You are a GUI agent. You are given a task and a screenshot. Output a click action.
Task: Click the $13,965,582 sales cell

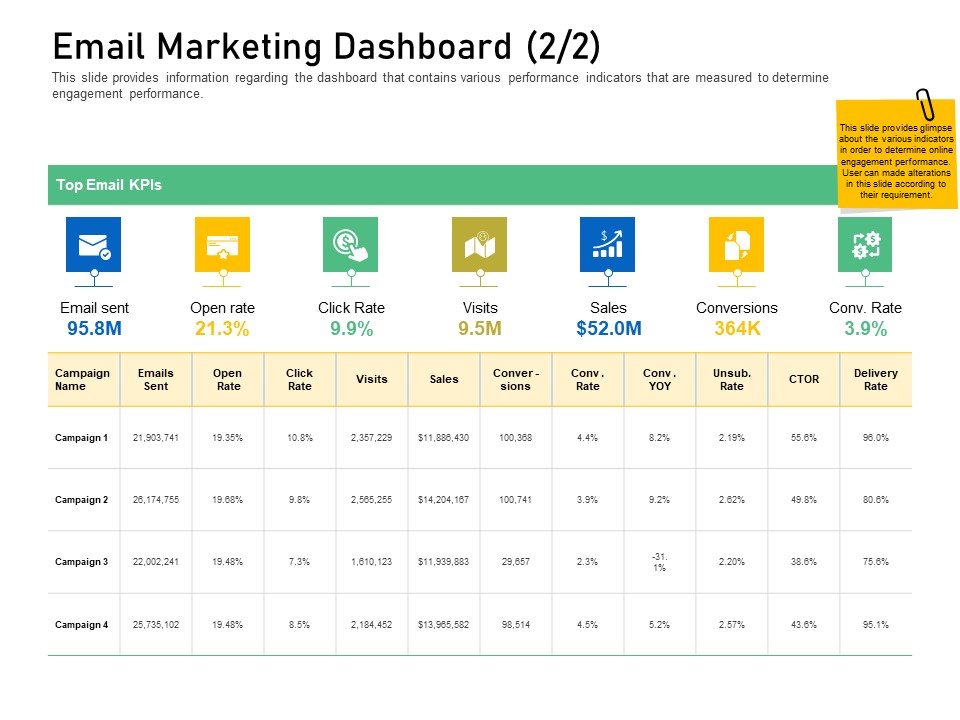443,624
